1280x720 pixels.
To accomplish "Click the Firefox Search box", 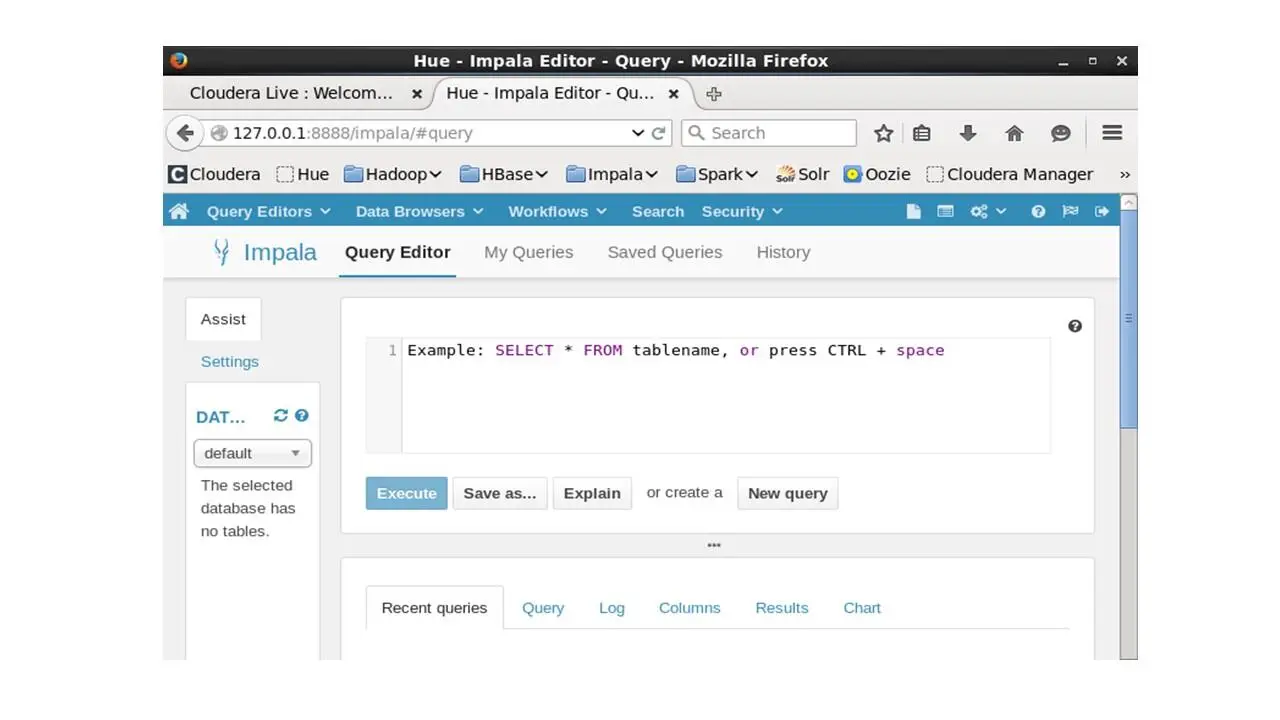I will pyautogui.click(x=769, y=133).
